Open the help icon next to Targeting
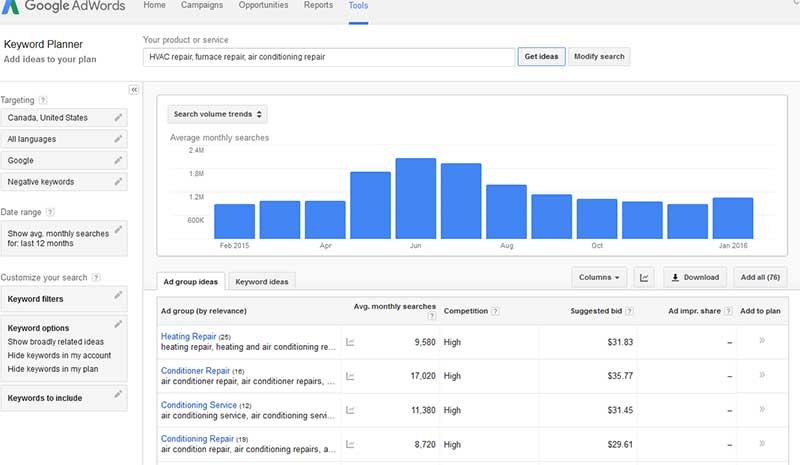Image resolution: width=800 pixels, height=465 pixels. [43, 100]
